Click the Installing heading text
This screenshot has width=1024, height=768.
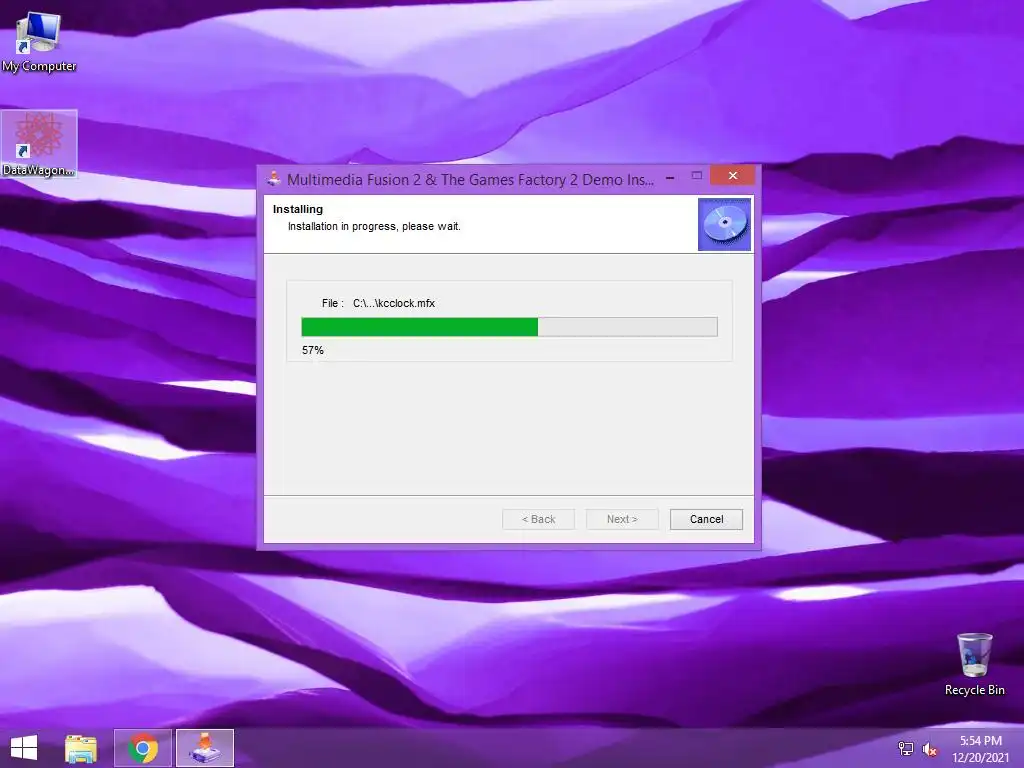coord(298,209)
